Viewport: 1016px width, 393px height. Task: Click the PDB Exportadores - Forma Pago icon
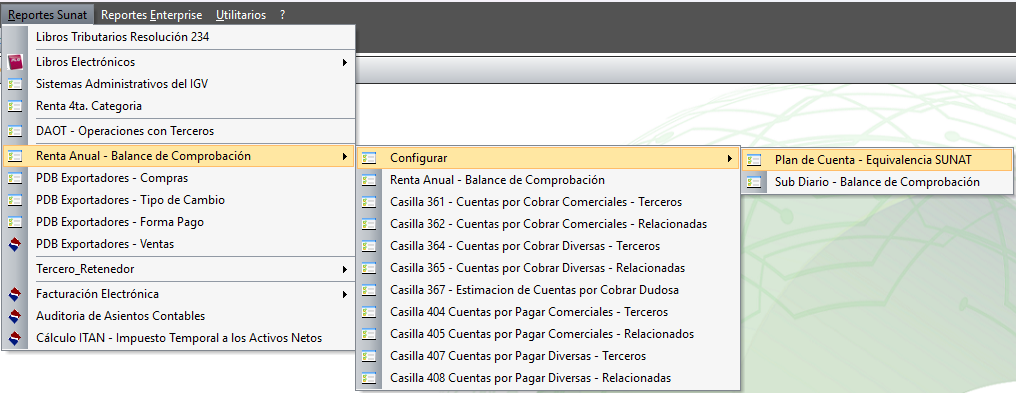(15, 222)
